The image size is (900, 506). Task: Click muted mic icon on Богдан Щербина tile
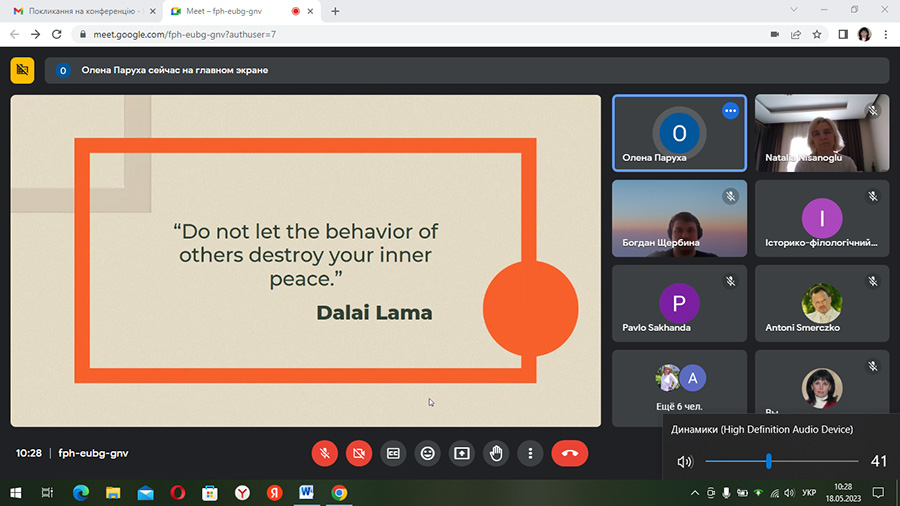pyautogui.click(x=730, y=196)
